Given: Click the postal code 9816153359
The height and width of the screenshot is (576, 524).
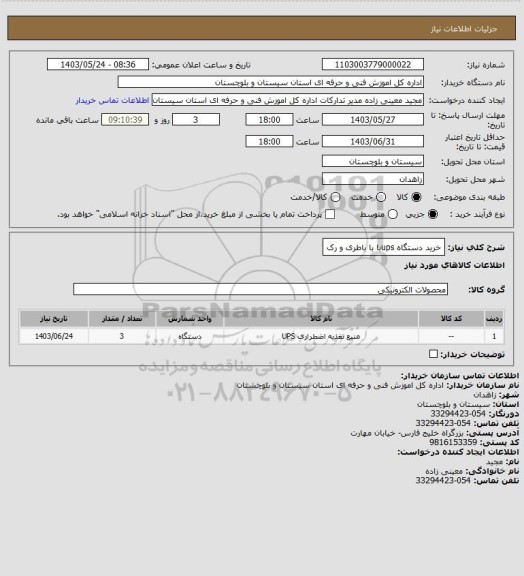Looking at the screenshot, I should tap(453, 442).
